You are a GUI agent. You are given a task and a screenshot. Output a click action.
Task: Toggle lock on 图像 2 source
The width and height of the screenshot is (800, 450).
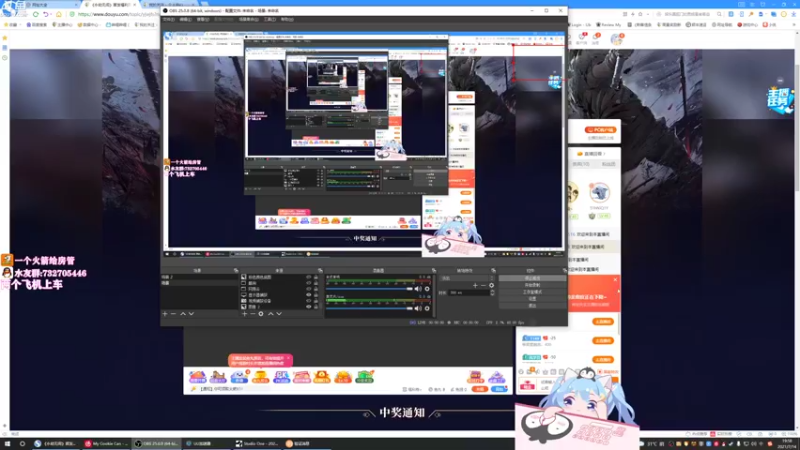pyautogui.click(x=316, y=307)
